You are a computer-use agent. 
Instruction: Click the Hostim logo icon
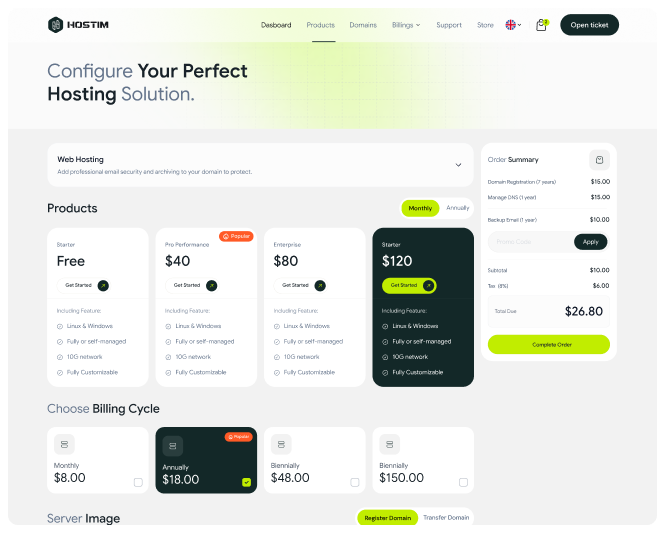[54, 25]
